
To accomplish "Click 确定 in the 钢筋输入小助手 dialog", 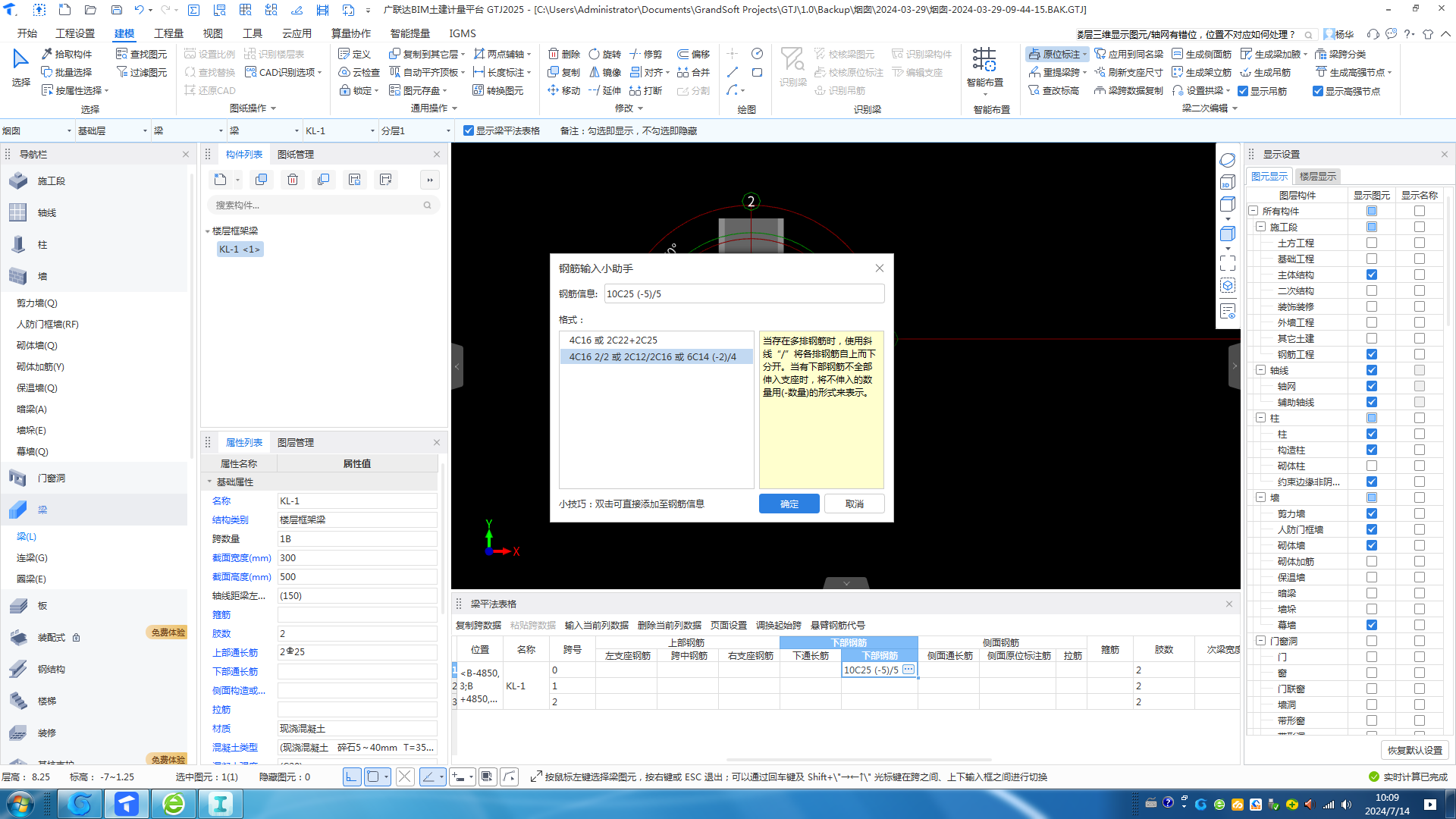I will click(x=789, y=504).
